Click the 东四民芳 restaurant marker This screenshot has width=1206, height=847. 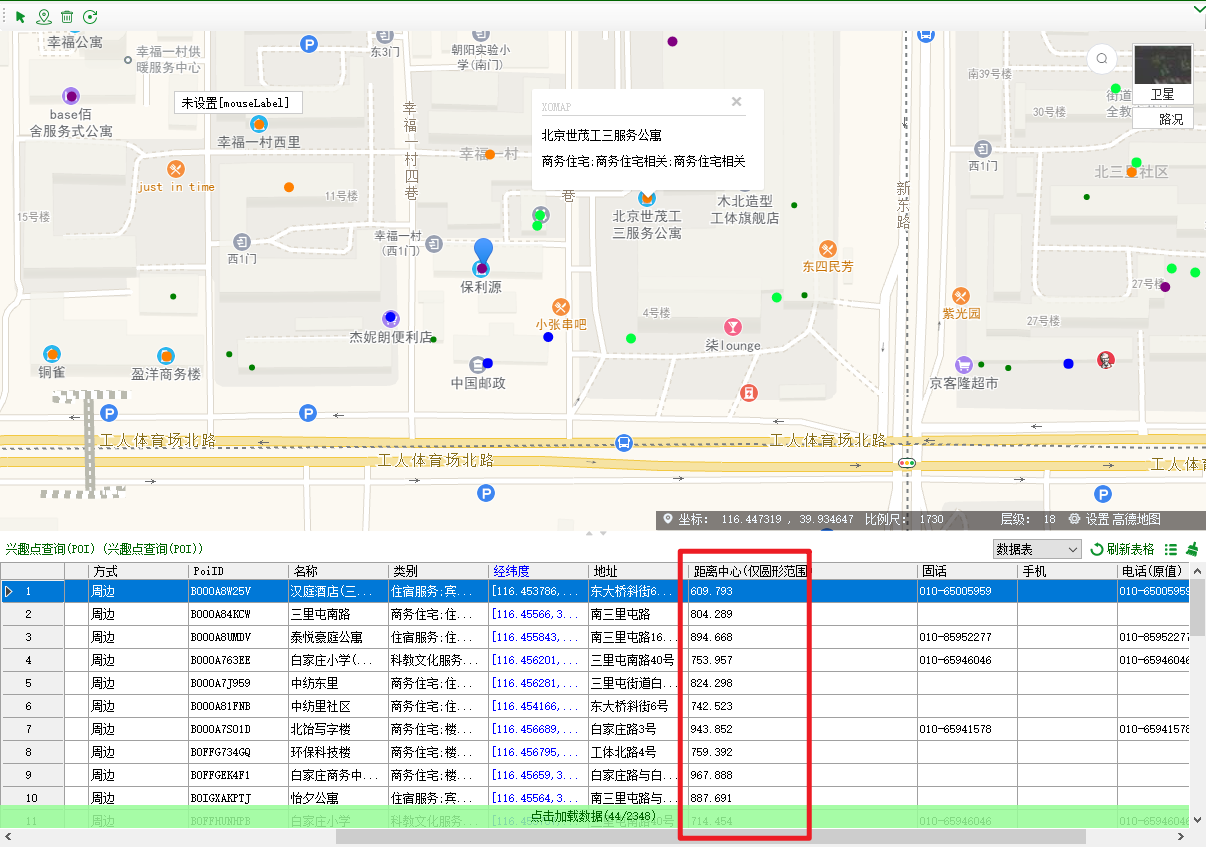tap(827, 249)
